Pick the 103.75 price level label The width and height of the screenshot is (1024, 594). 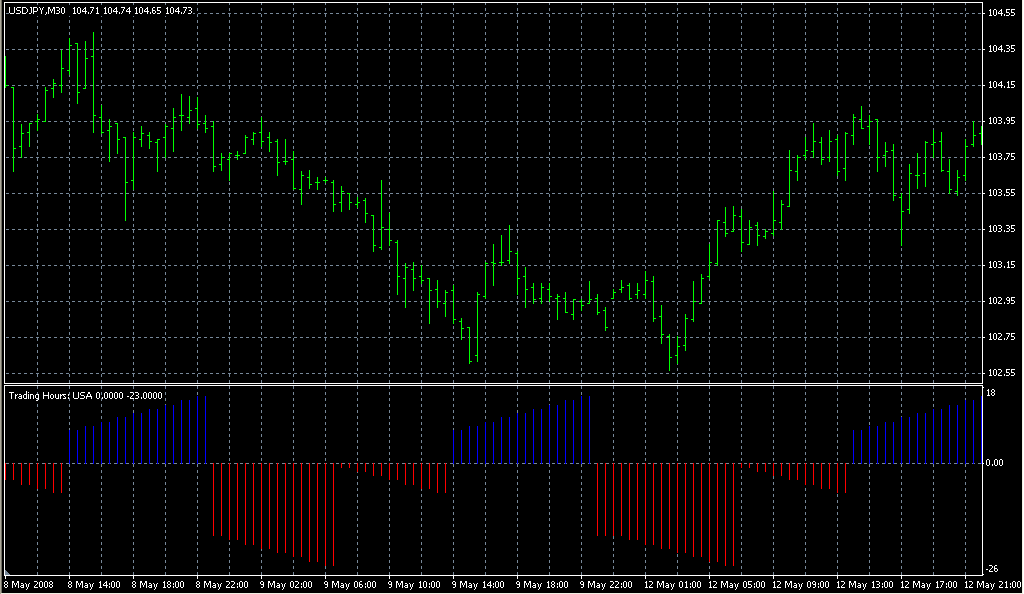(x=1002, y=157)
